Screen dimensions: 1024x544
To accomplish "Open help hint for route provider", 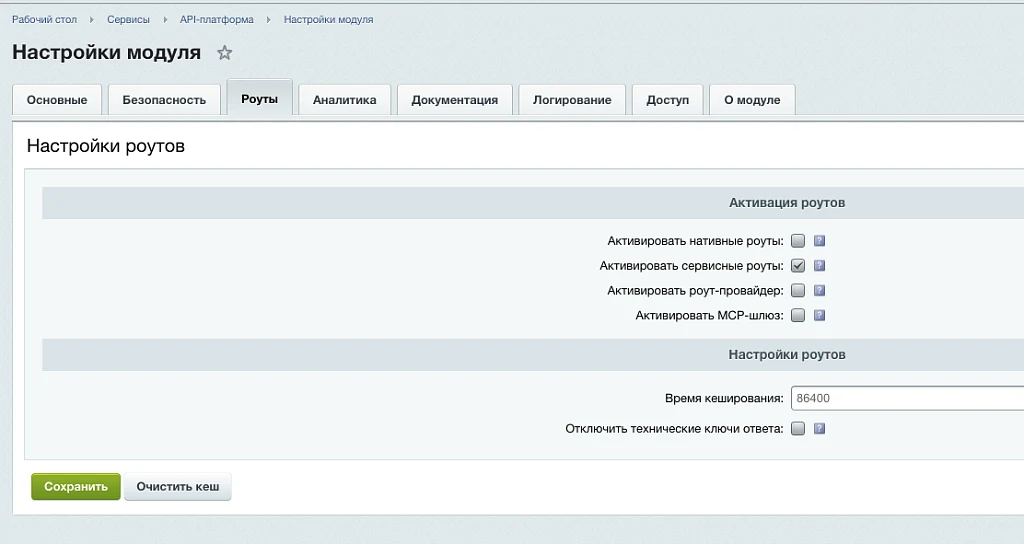I will coord(820,291).
